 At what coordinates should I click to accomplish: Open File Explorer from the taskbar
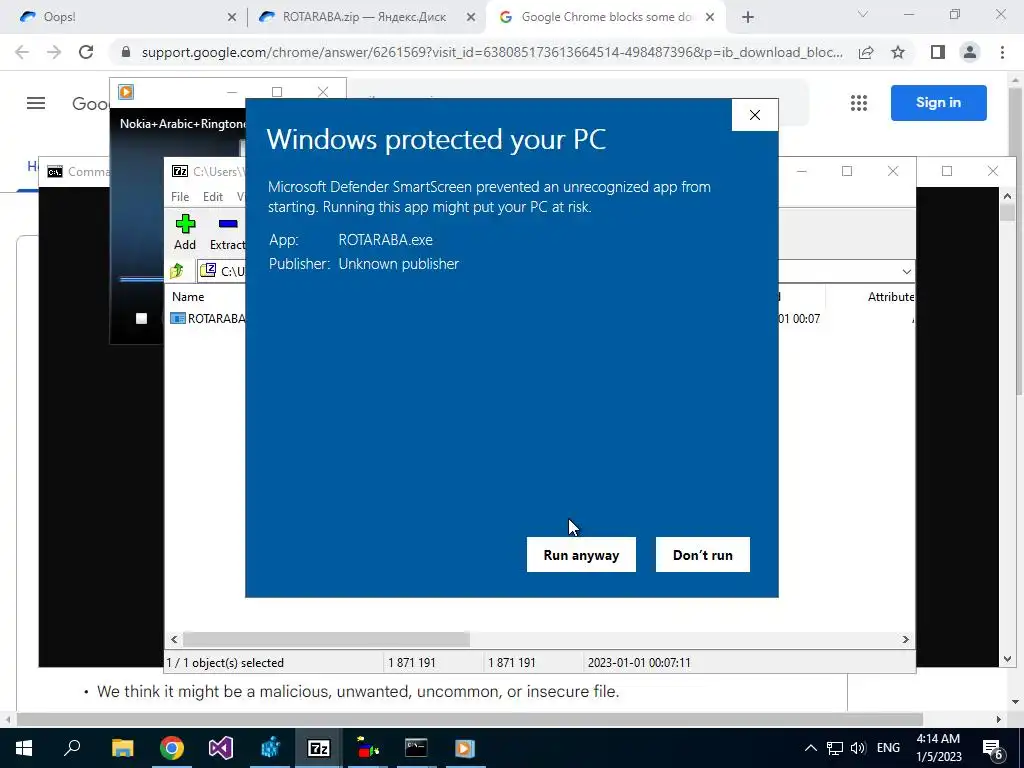122,748
